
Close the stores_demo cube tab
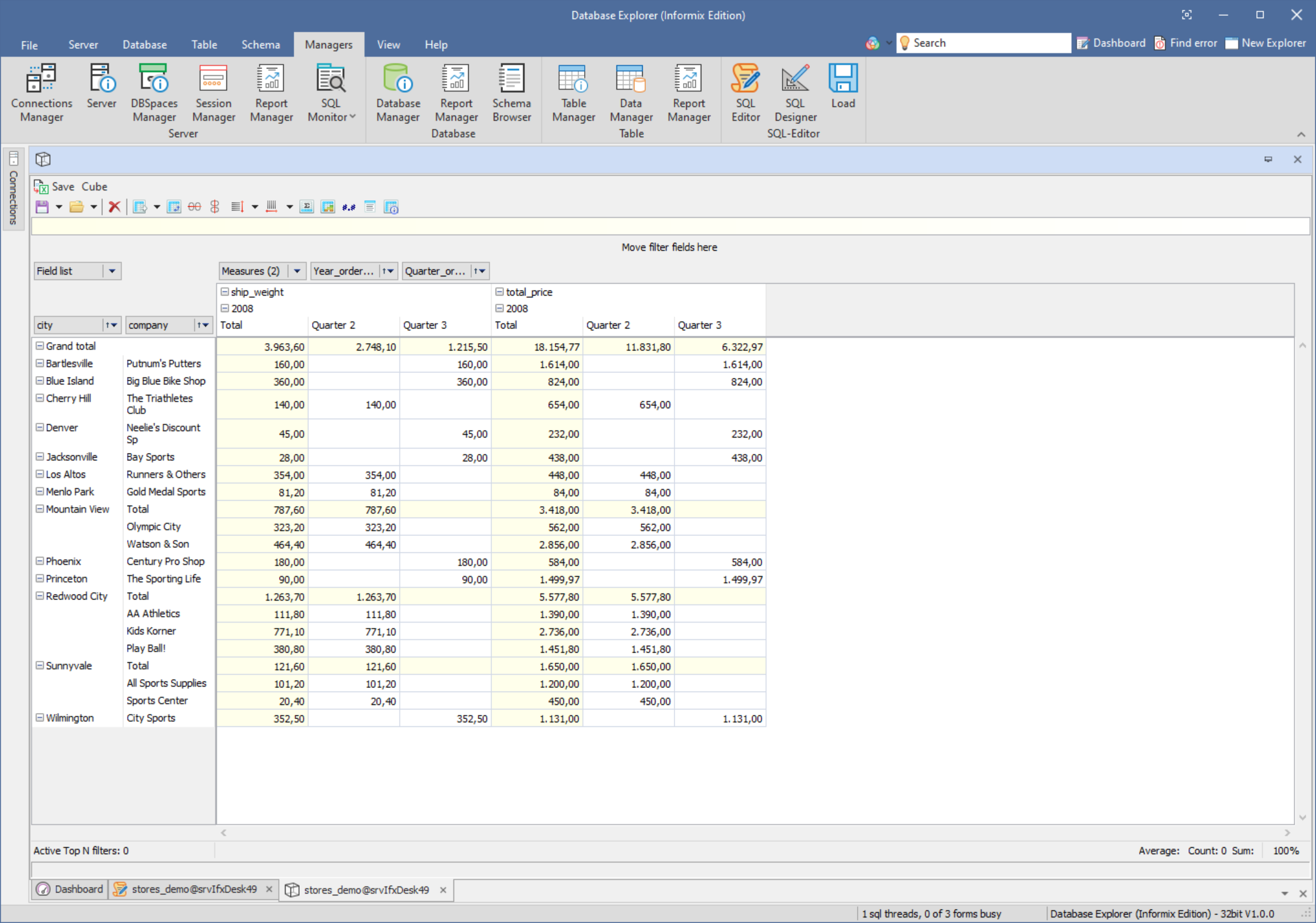pos(443,890)
